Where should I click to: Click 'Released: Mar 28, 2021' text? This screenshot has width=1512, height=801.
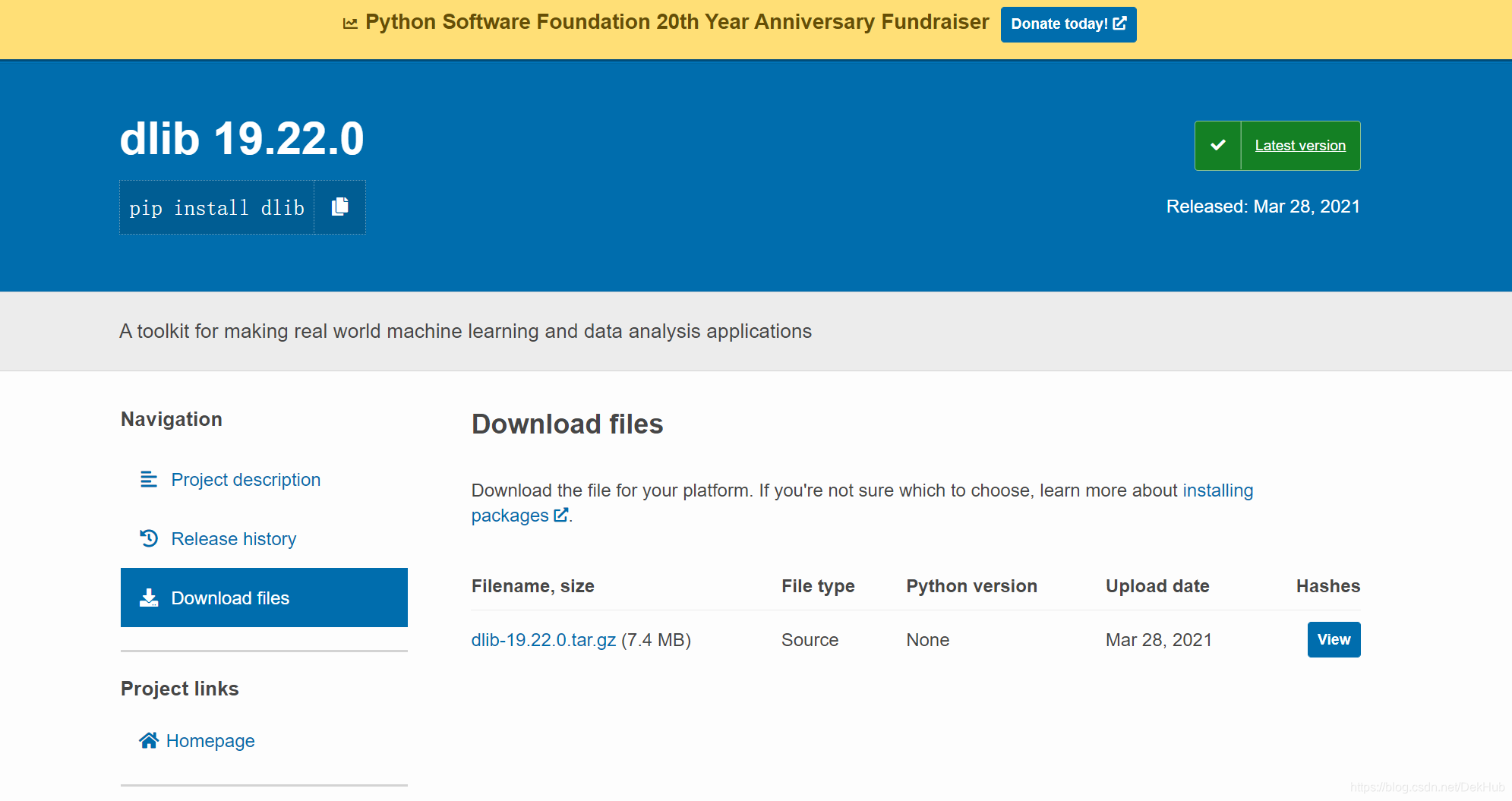[x=1263, y=207]
